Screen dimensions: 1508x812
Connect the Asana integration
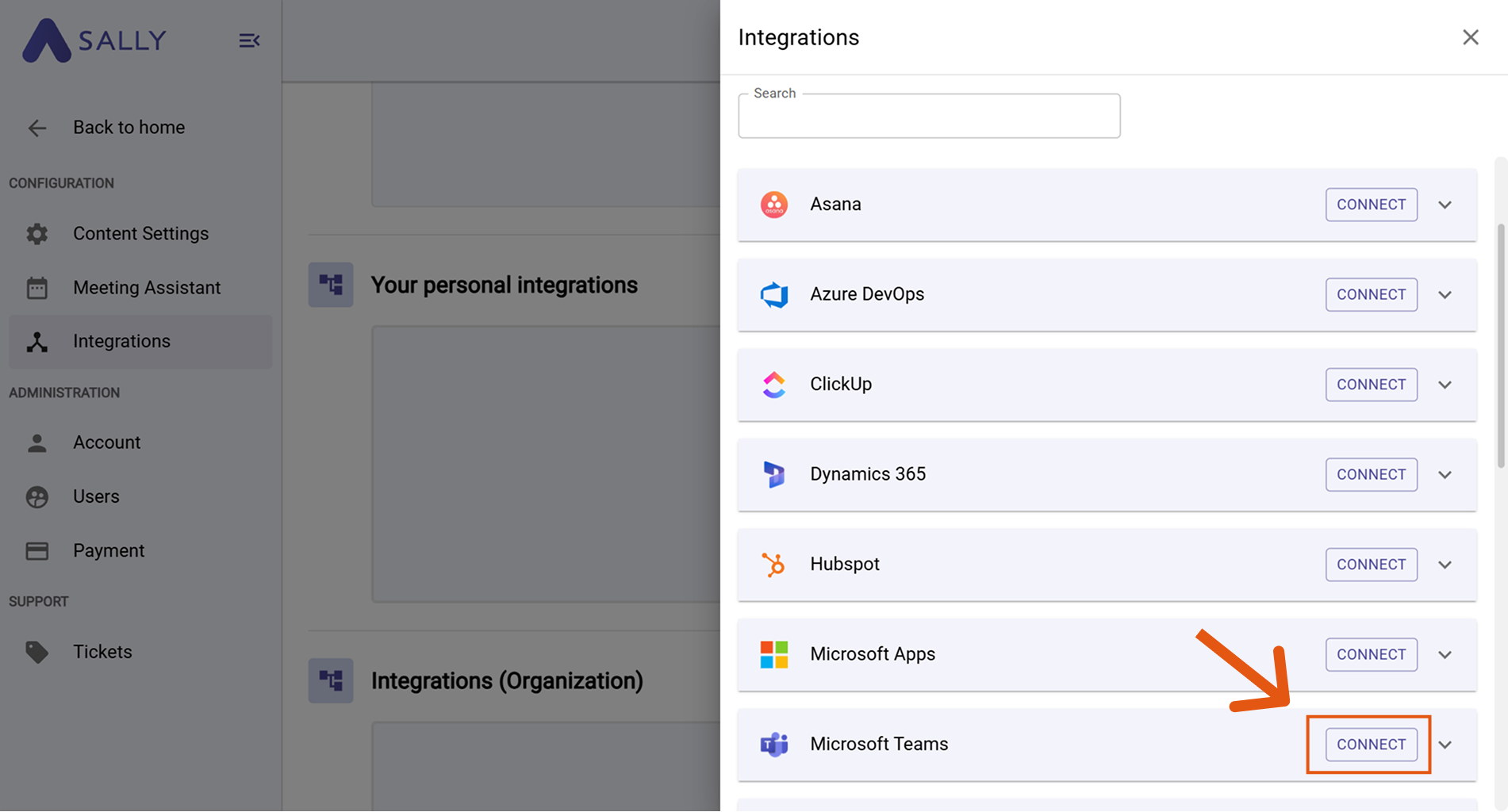tap(1371, 205)
